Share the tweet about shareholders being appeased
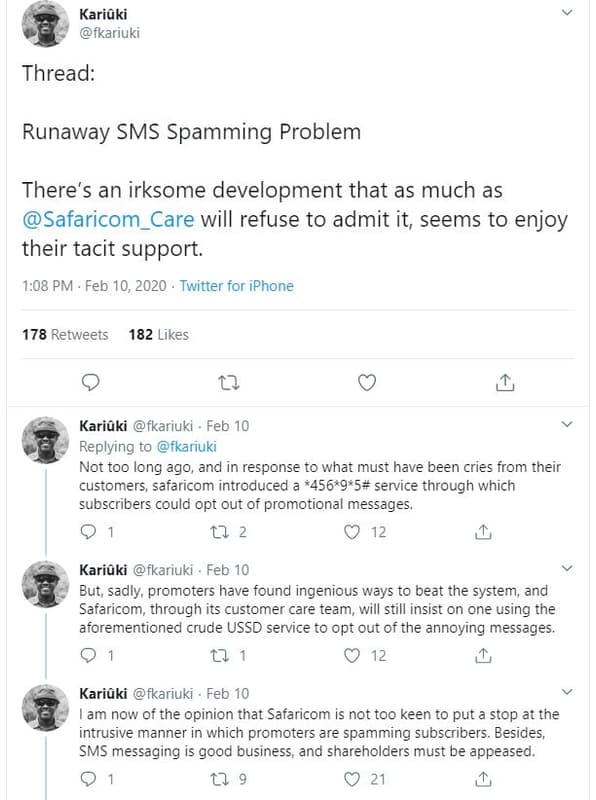 [x=482, y=779]
